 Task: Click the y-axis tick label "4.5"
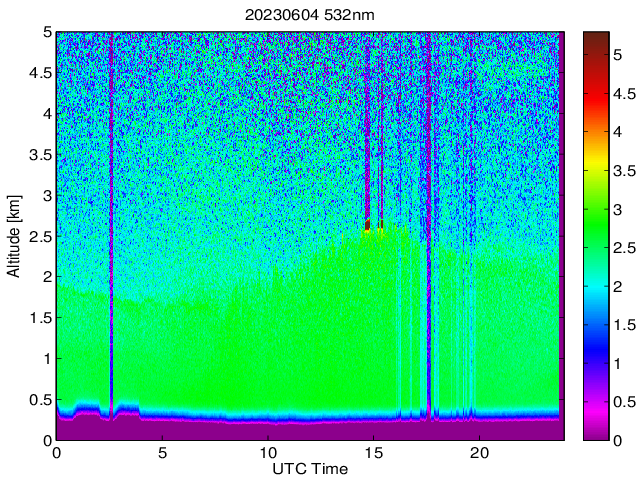click(x=41, y=73)
